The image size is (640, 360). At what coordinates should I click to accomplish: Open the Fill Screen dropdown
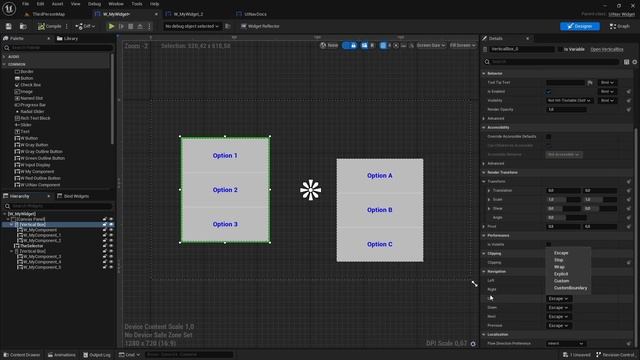tap(462, 45)
